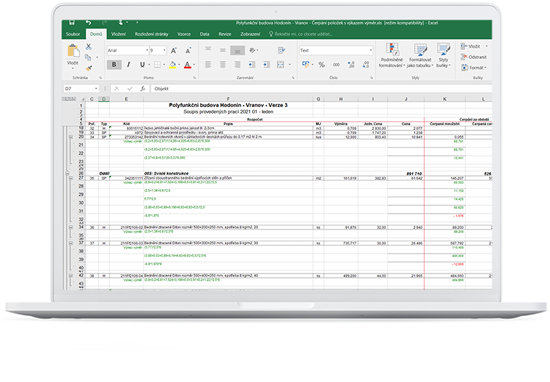Cut selection with scissors icon
The width and height of the screenshot is (550, 382).
click(89, 47)
